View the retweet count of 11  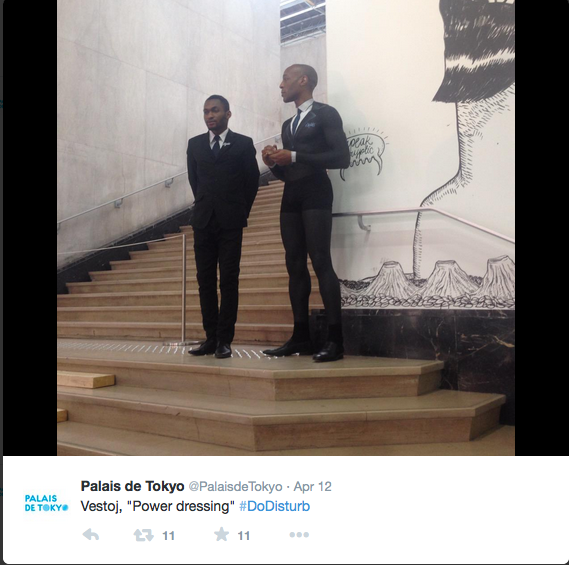coord(168,536)
